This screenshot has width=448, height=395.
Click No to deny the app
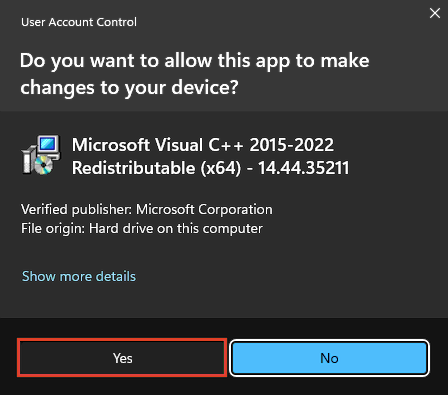click(329, 358)
